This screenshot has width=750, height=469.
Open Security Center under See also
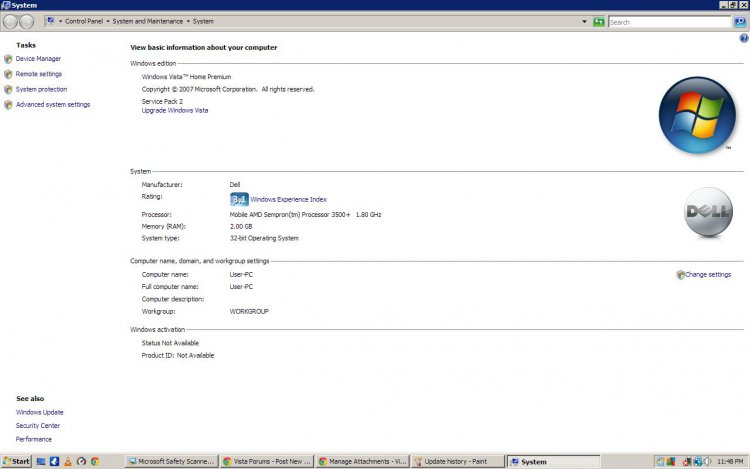[38, 425]
